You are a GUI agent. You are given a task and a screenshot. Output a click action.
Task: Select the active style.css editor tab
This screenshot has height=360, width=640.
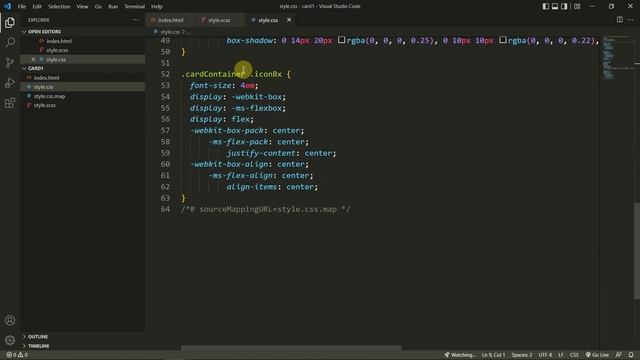click(x=267, y=20)
